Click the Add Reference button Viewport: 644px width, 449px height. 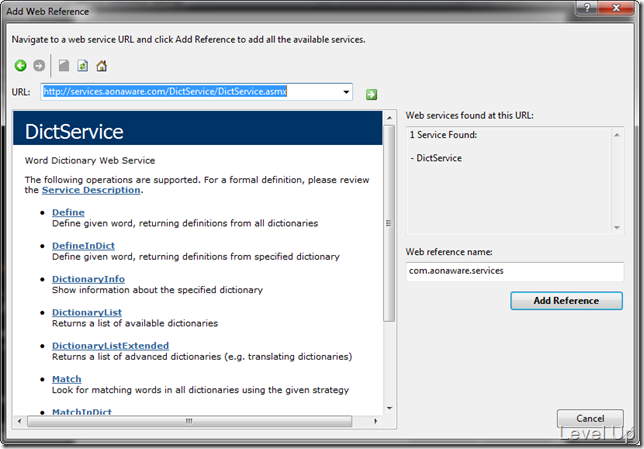tap(566, 301)
